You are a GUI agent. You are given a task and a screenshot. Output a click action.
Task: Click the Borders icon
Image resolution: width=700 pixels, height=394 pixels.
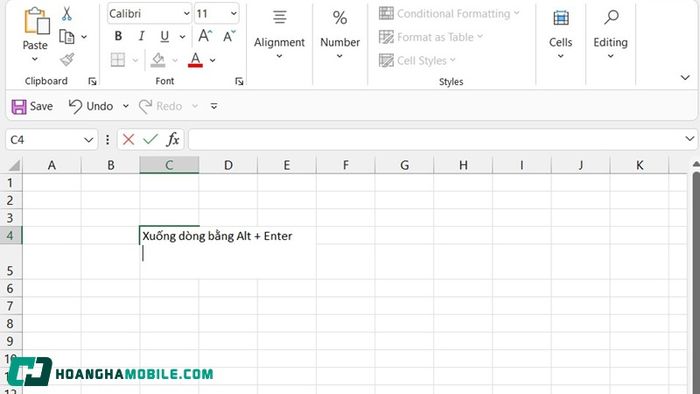click(118, 59)
